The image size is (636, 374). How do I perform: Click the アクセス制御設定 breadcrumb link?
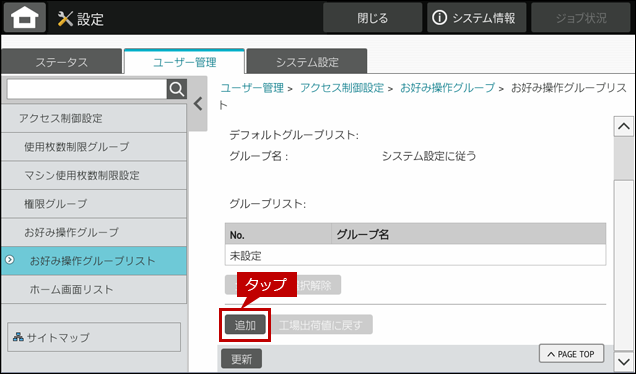coord(342,88)
